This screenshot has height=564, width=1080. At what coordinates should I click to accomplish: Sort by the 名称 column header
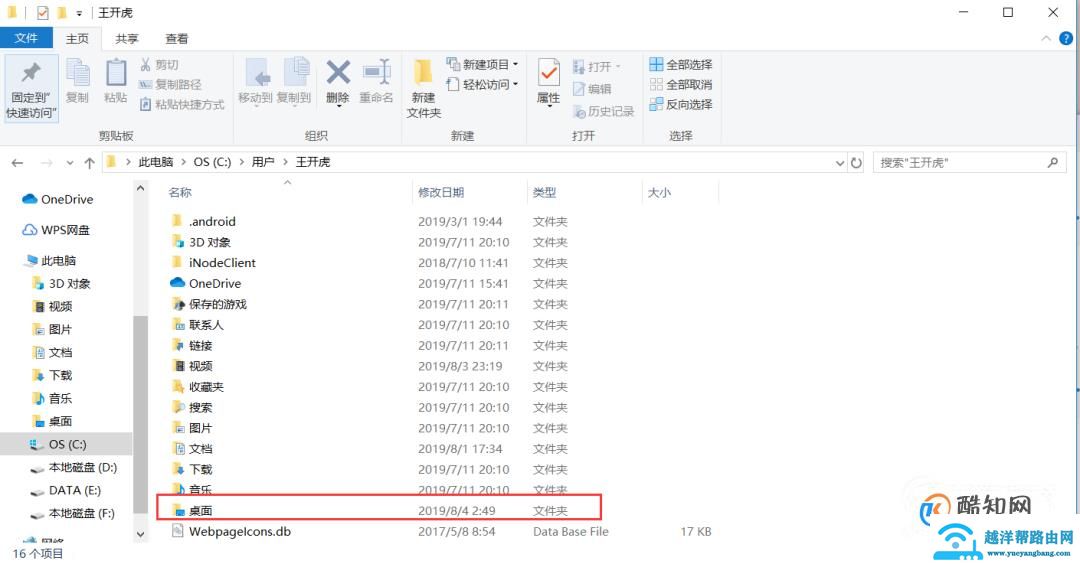180,193
